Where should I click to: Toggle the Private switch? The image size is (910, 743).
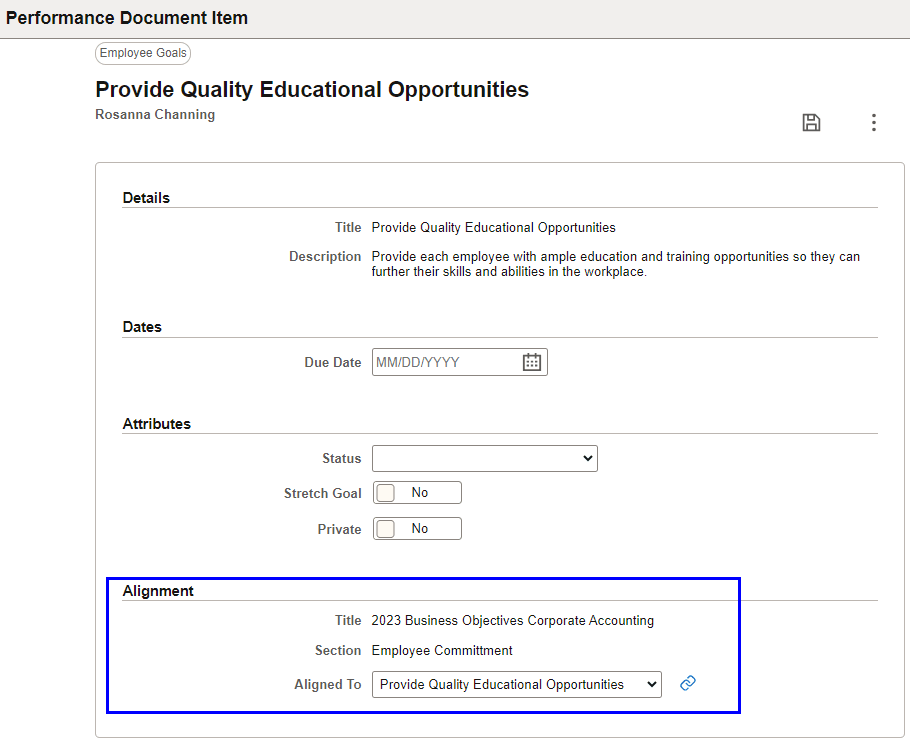417,529
